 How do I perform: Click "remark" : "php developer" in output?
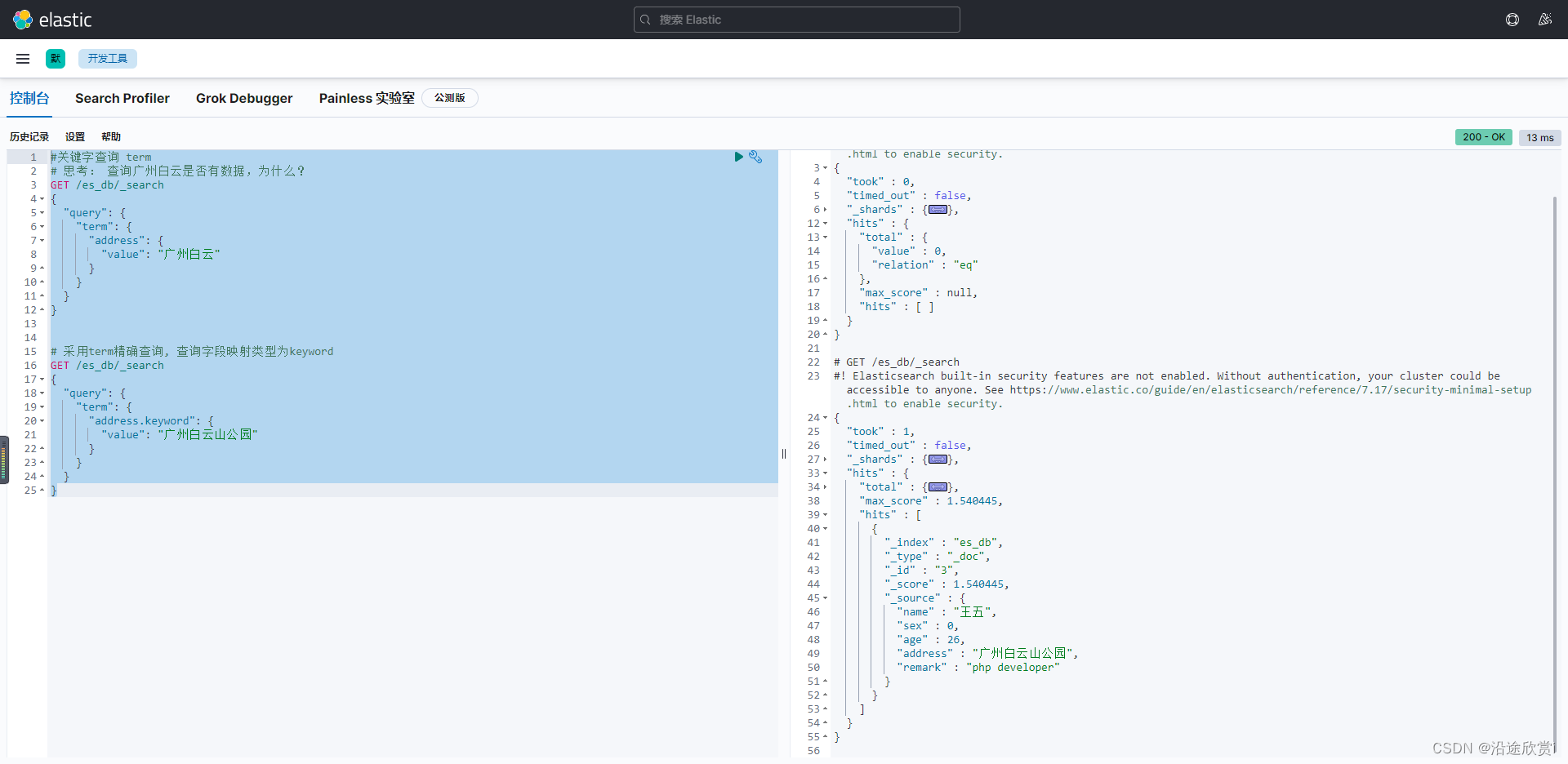click(978, 668)
